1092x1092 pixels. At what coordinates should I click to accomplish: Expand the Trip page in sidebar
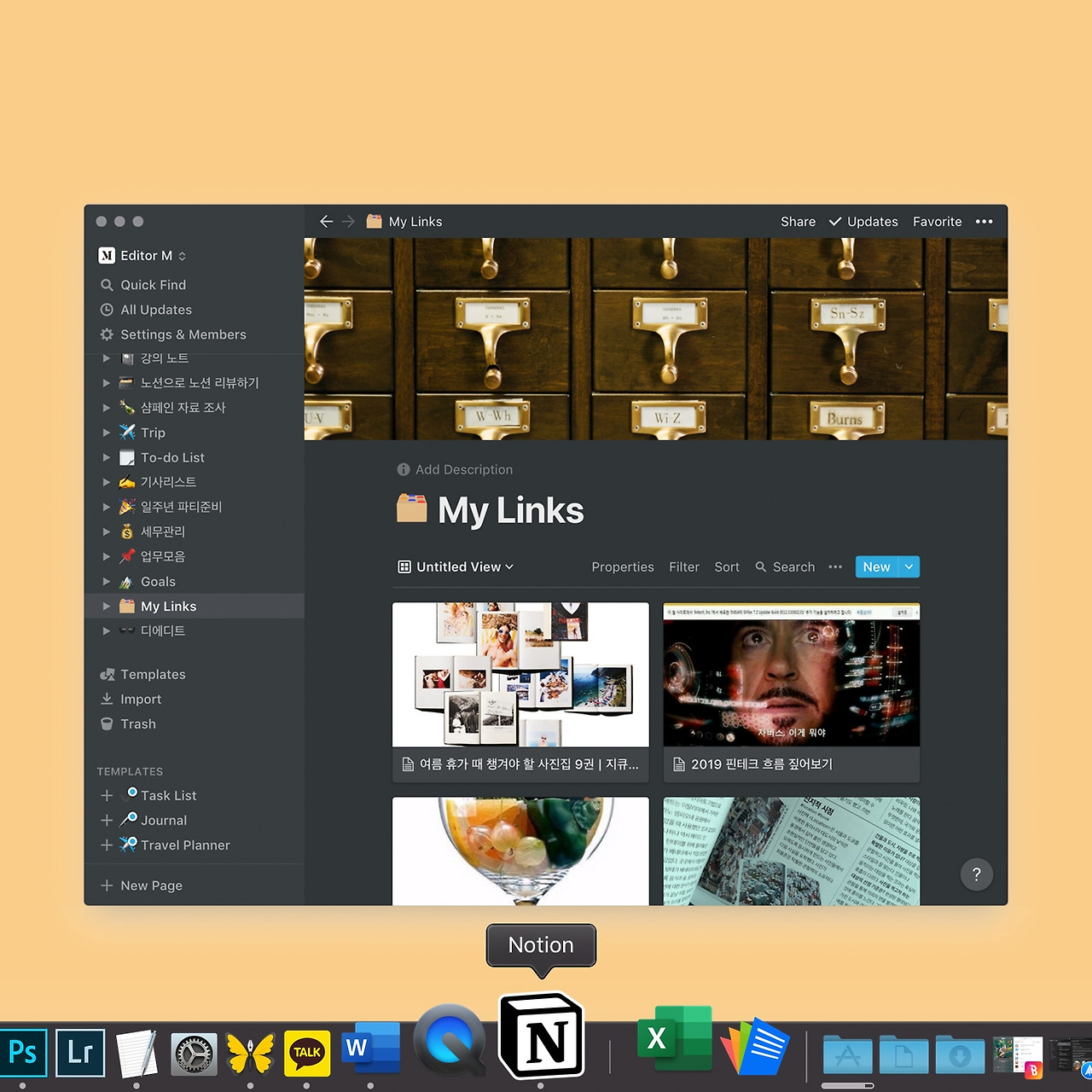[x=107, y=433]
